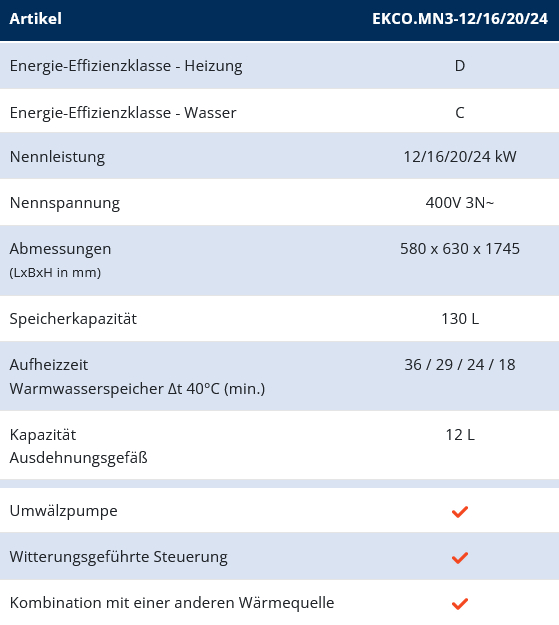Click the Umwälzpumpe red checkmark icon
This screenshot has width=559, height=625.
point(460,511)
